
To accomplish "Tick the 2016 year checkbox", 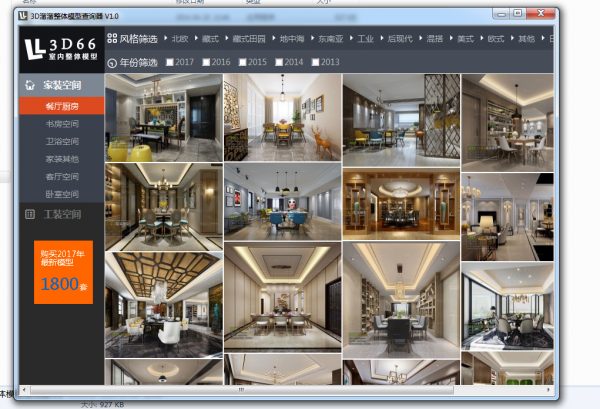I will click(x=205, y=62).
